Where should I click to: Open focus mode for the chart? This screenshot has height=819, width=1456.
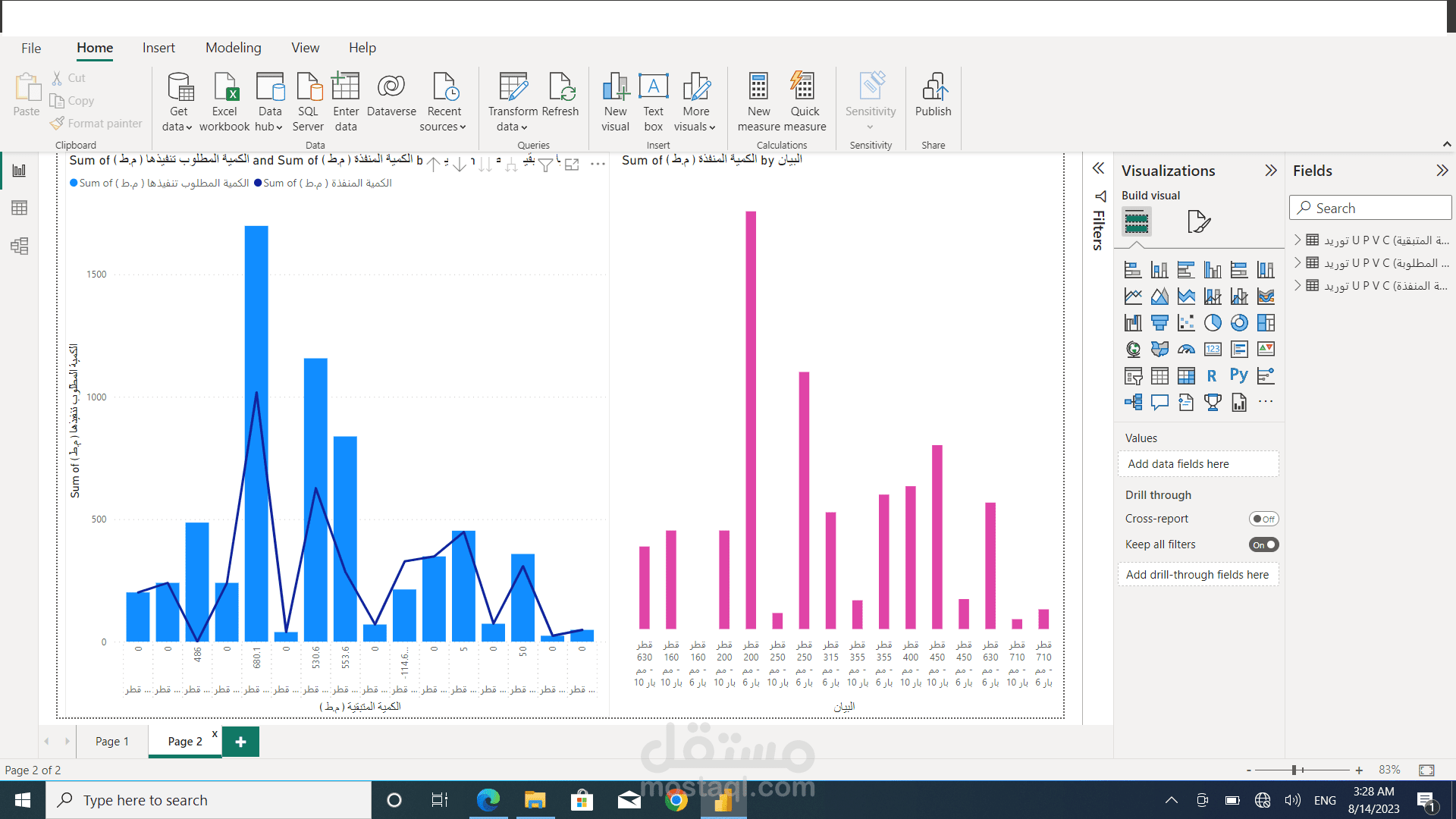point(572,165)
